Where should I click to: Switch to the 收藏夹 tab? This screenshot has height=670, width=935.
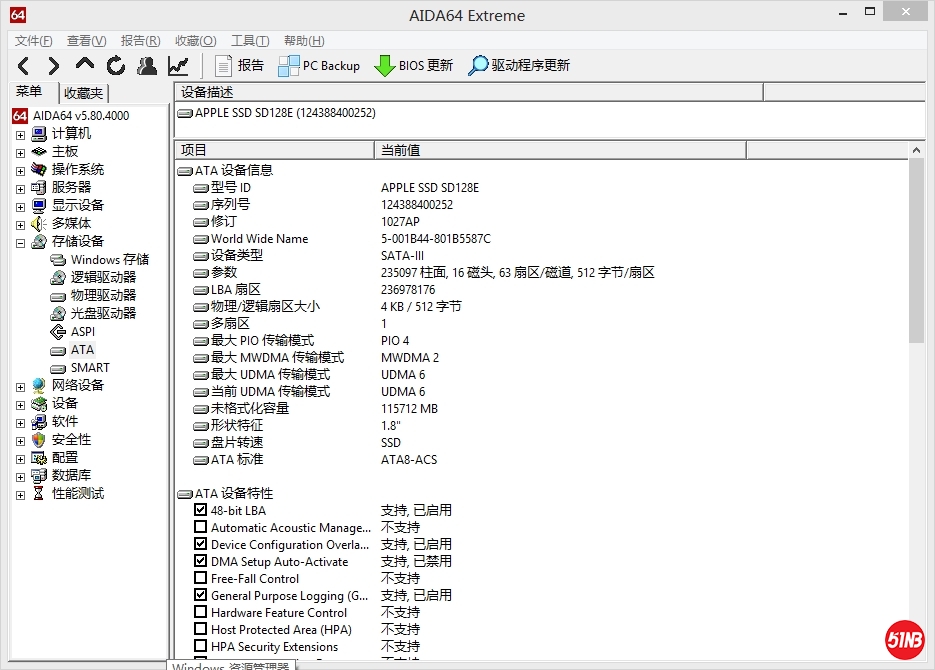tap(83, 93)
